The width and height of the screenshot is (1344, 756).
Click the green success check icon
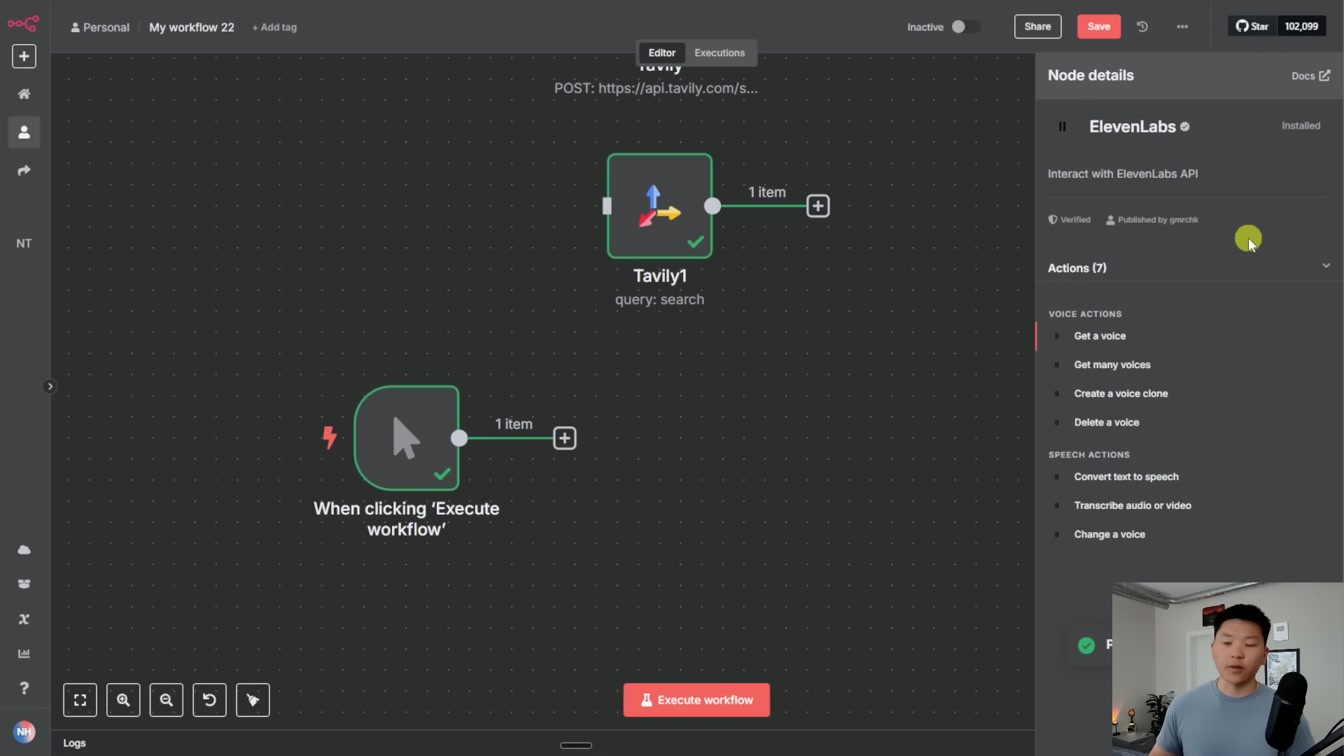1086,646
